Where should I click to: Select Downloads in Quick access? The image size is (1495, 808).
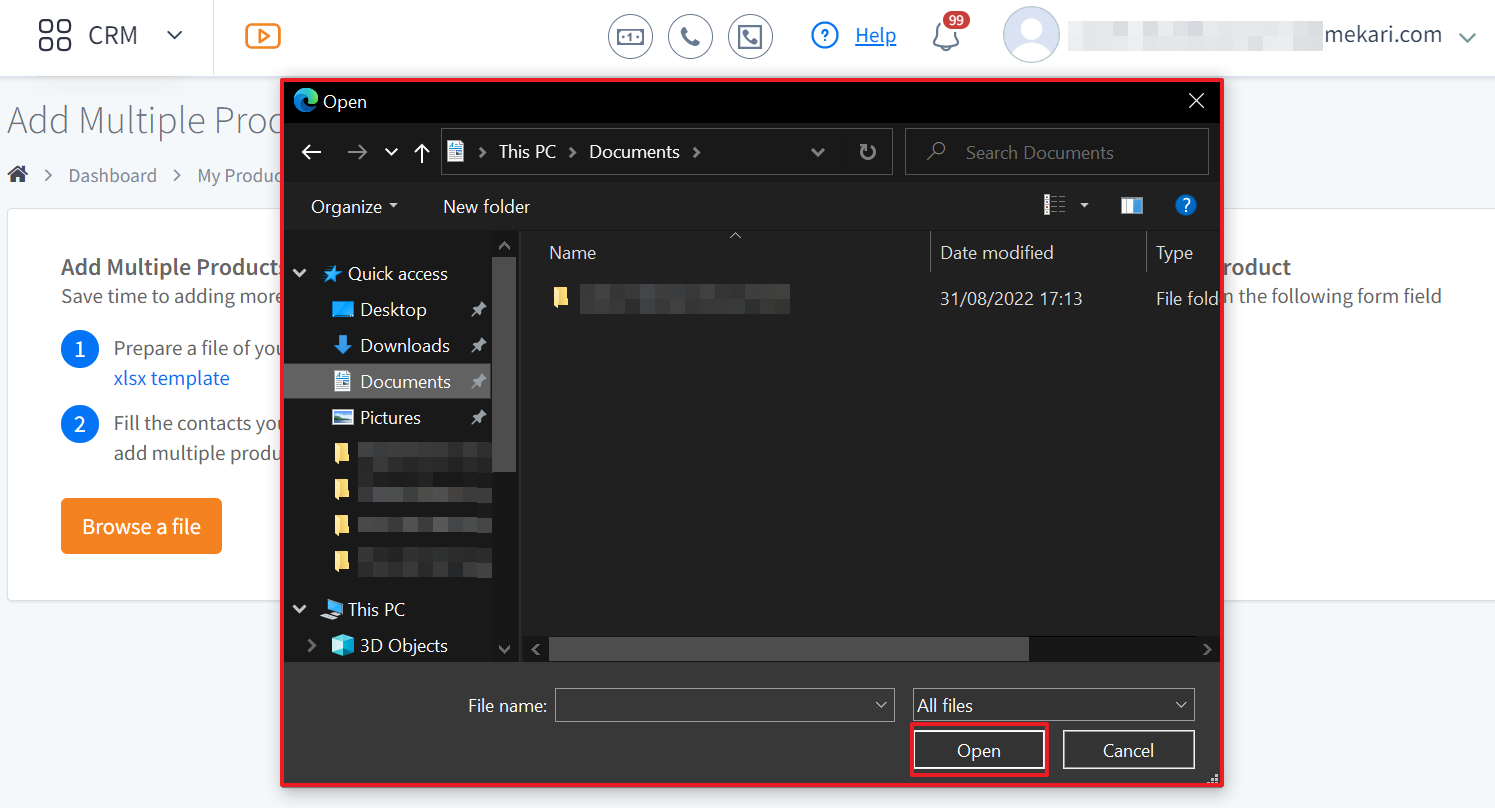pyautogui.click(x=405, y=345)
